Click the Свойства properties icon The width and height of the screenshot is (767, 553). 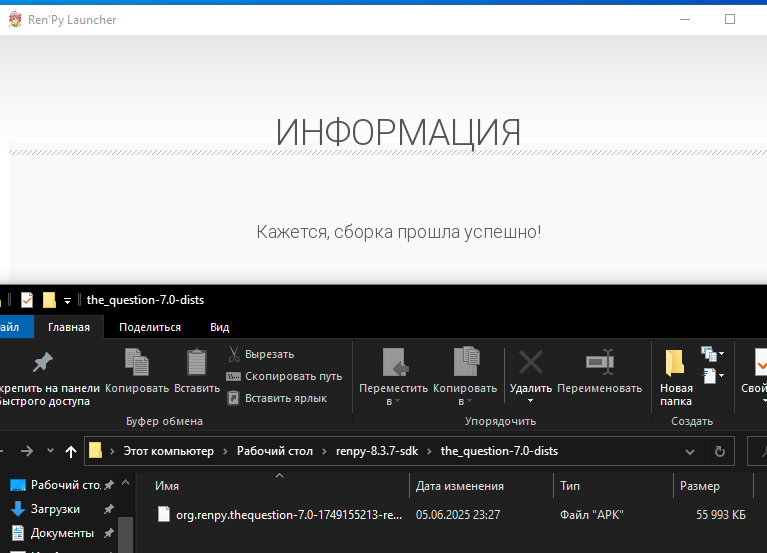[x=759, y=362]
